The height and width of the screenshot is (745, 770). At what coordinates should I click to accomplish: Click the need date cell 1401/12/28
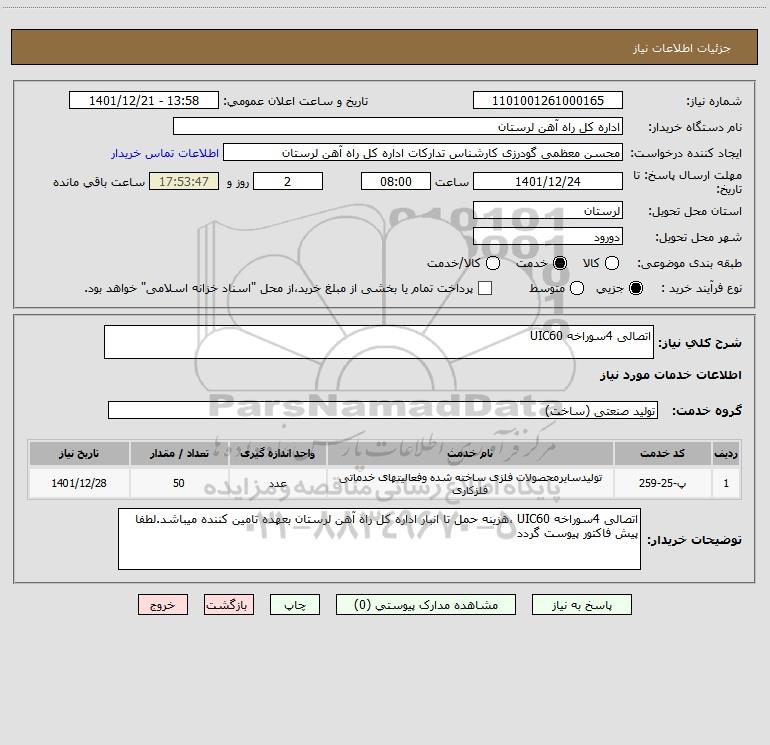pyautogui.click(x=79, y=483)
